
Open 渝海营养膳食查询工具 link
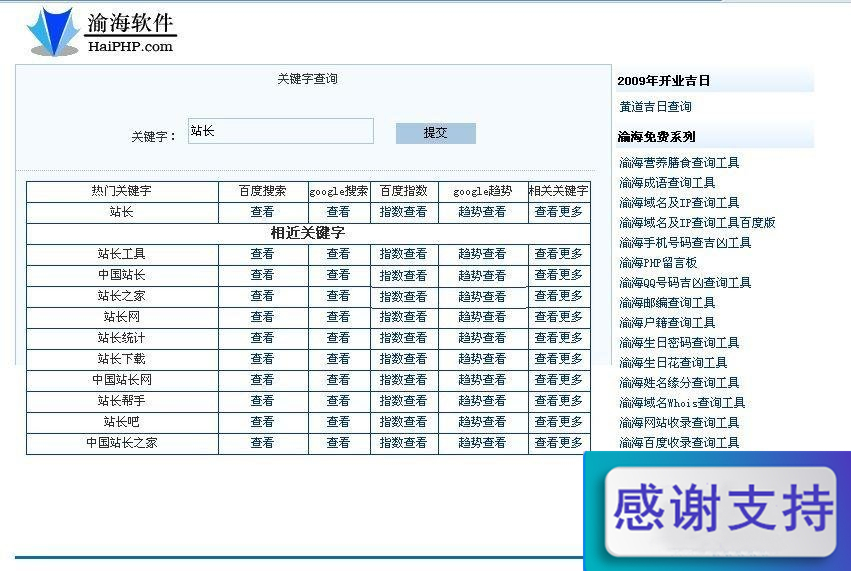coord(679,162)
